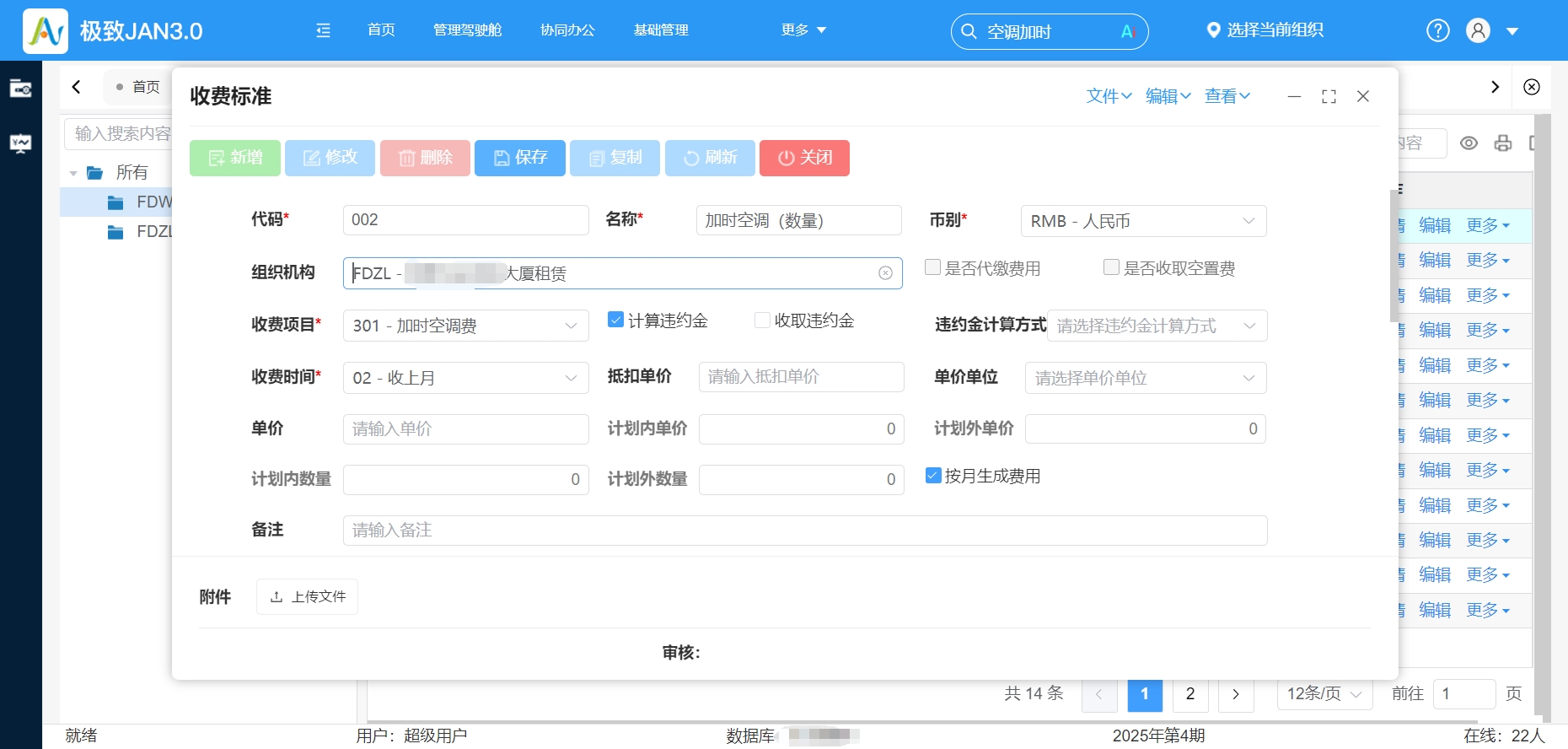Open the 收费项目 dropdown
This screenshot has width=1568, height=749.
465,326
